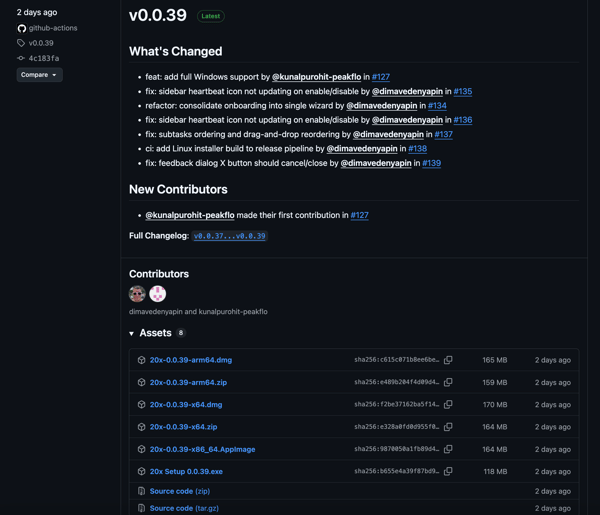Open github-actions author profile
This screenshot has height=515, width=600.
point(53,28)
